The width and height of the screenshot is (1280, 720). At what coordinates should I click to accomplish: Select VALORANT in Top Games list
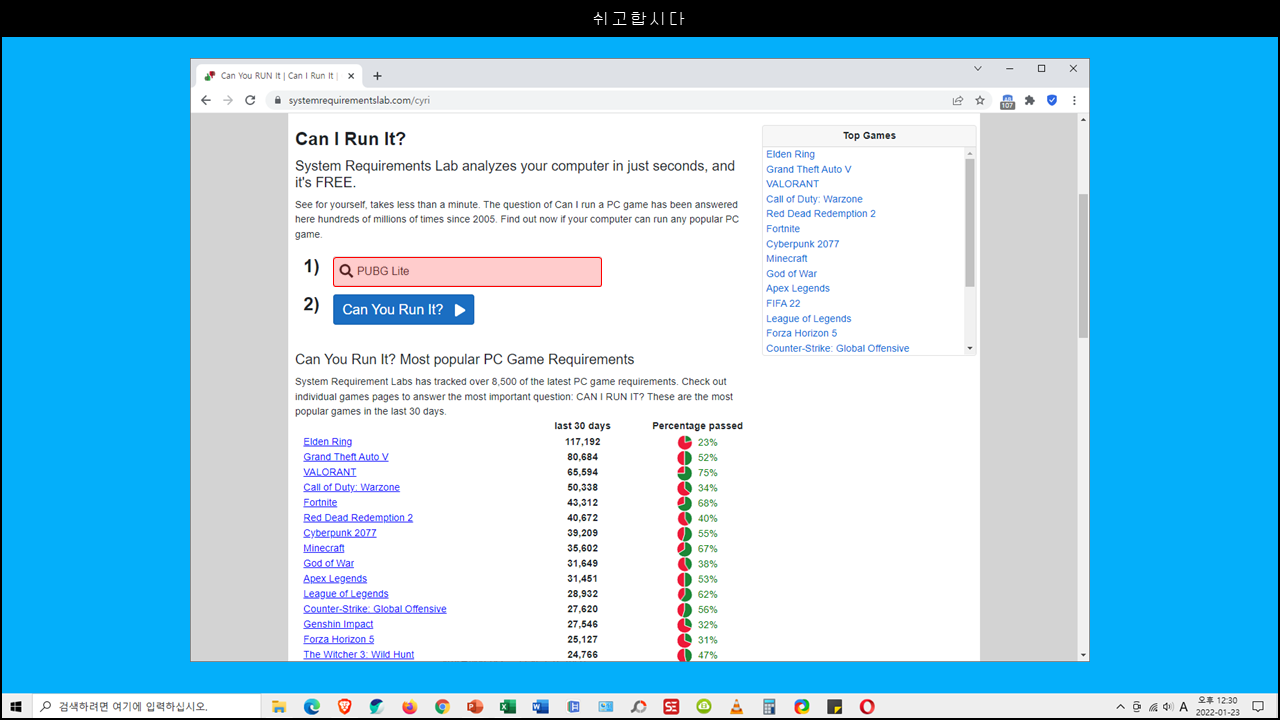tap(792, 184)
